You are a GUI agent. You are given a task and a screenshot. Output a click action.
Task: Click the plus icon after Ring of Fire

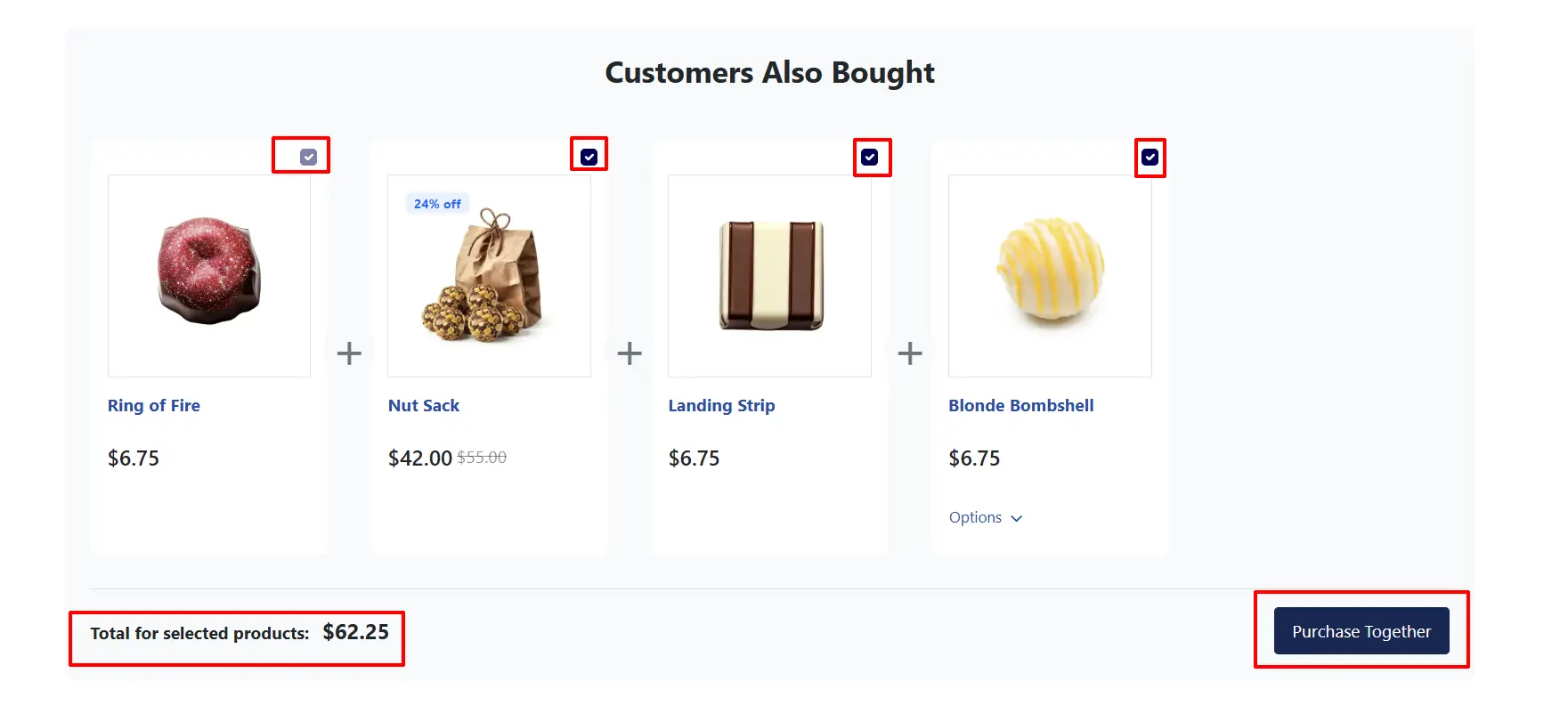coord(349,353)
